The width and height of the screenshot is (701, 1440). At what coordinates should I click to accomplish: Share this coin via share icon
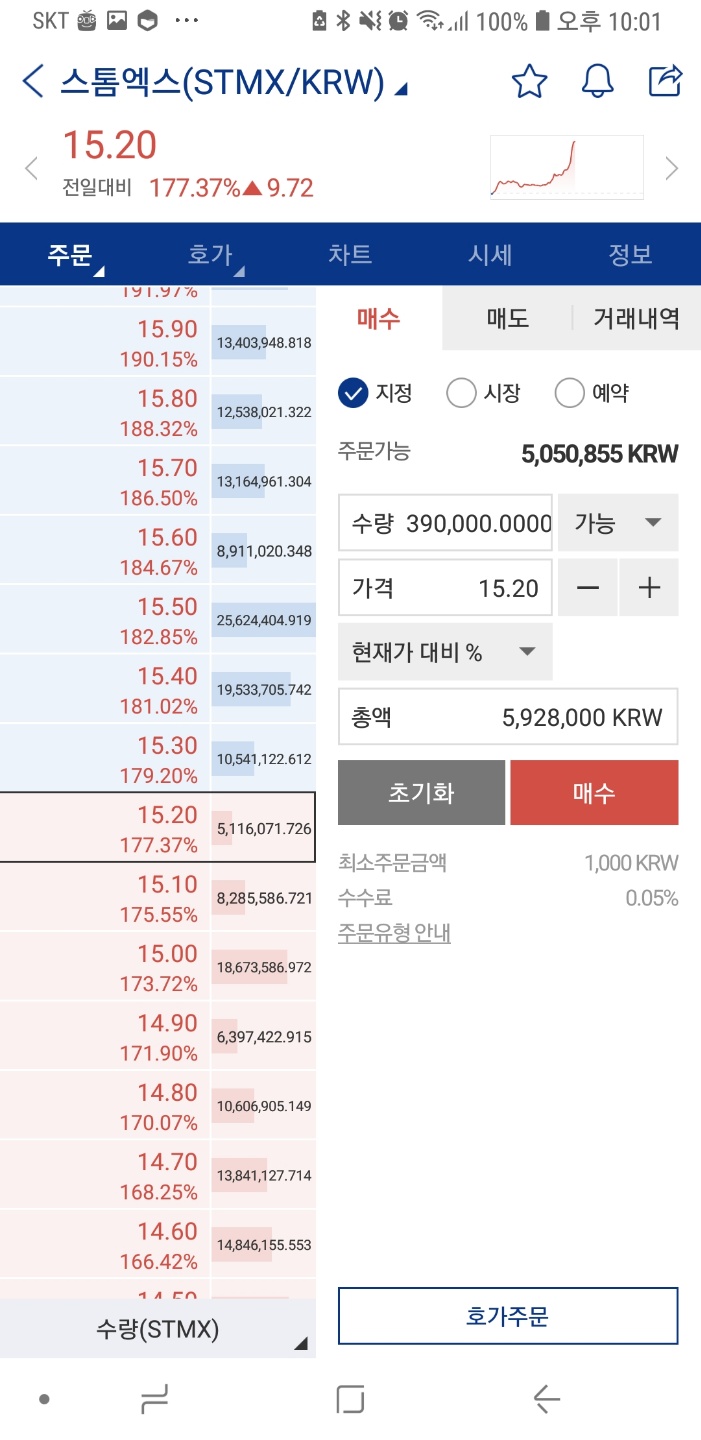click(665, 81)
